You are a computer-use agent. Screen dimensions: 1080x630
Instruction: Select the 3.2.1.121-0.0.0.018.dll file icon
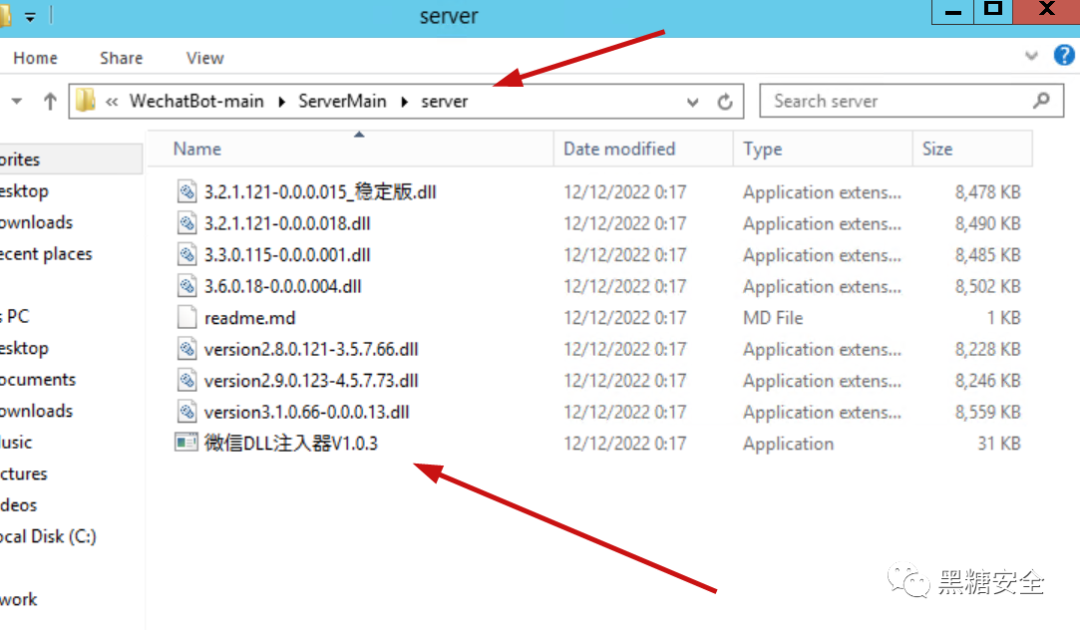(x=187, y=223)
